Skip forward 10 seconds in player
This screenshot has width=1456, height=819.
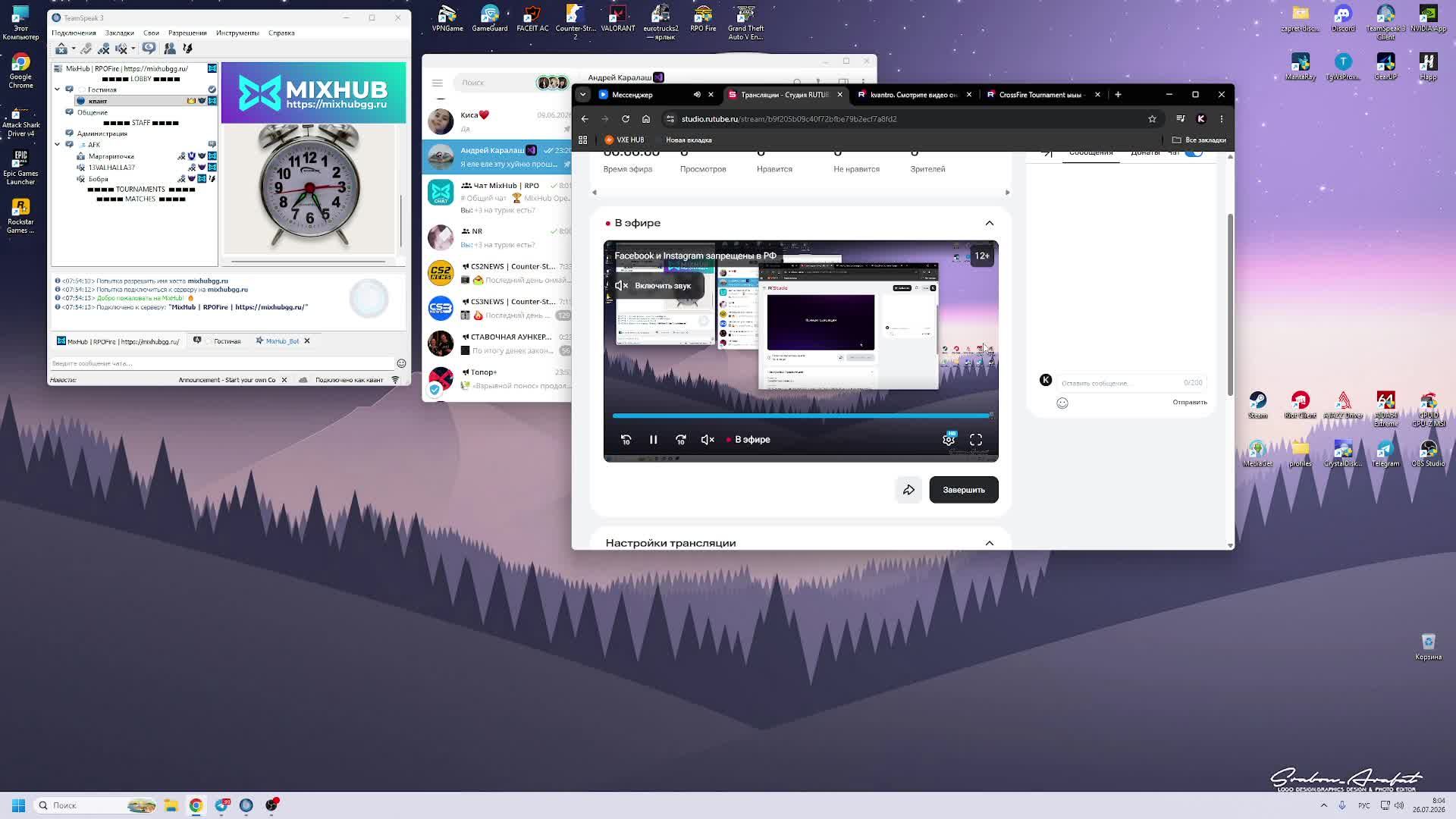(681, 440)
